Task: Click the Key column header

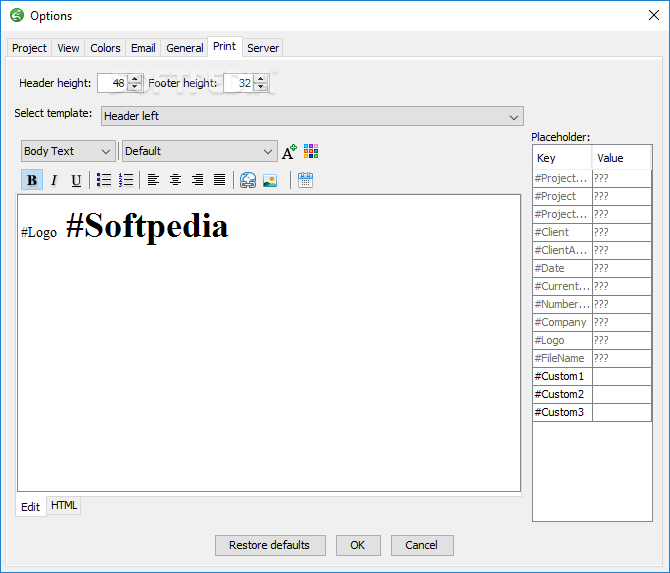Action: coord(562,158)
